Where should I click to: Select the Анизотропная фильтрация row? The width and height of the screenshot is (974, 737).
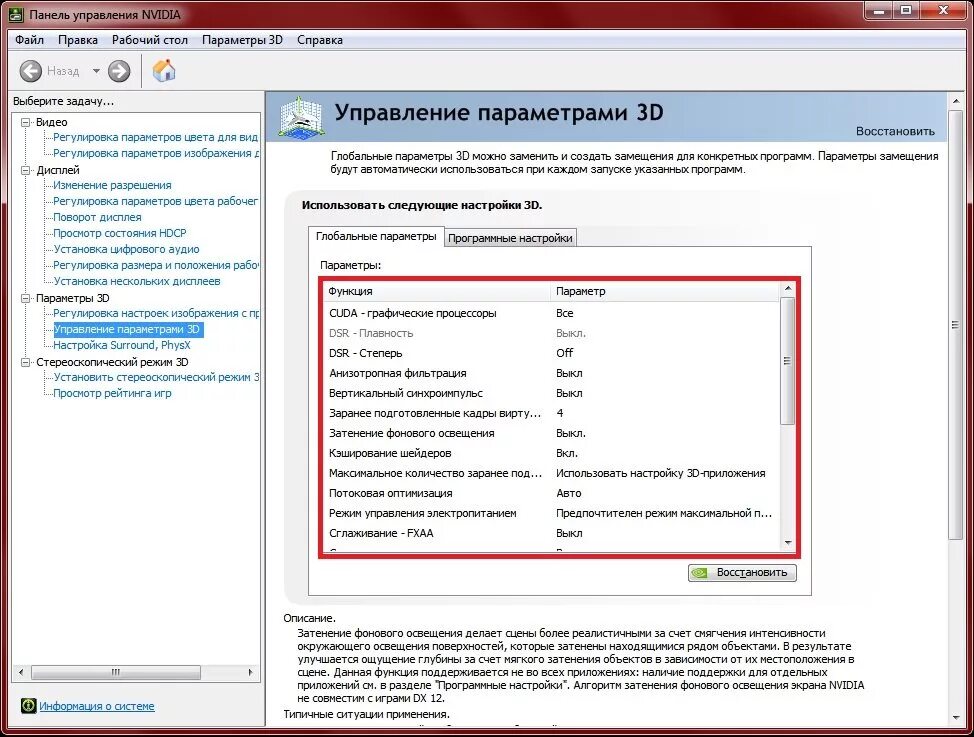click(x=551, y=373)
